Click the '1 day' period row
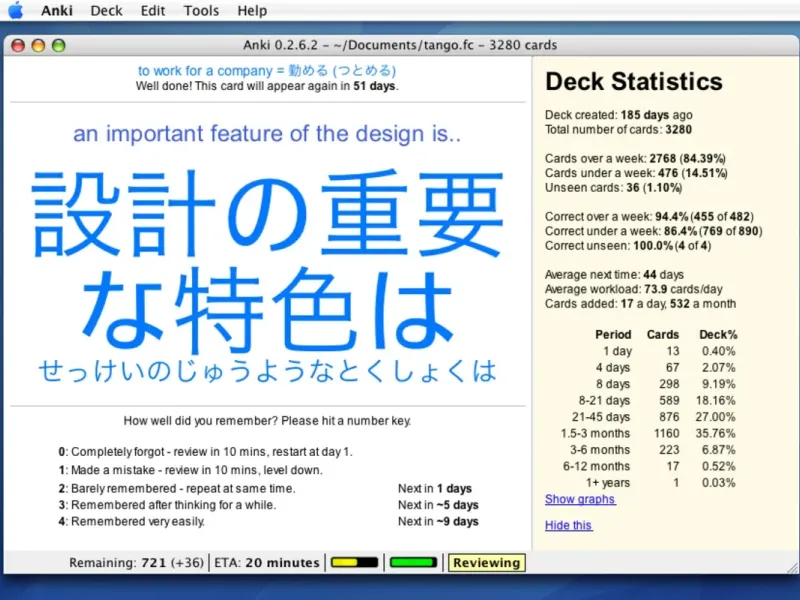 tap(669, 351)
